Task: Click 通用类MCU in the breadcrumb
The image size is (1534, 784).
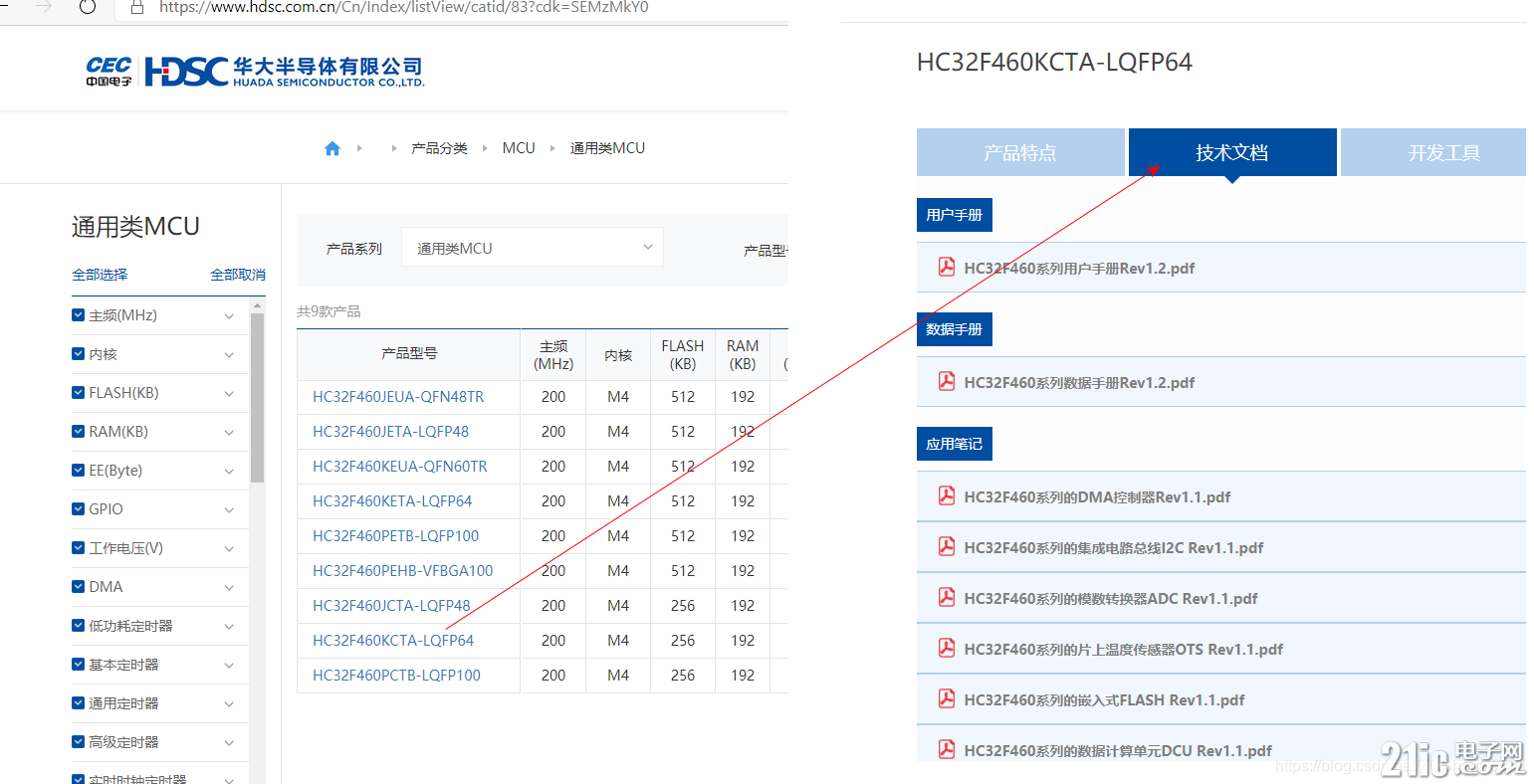Action: [x=607, y=148]
